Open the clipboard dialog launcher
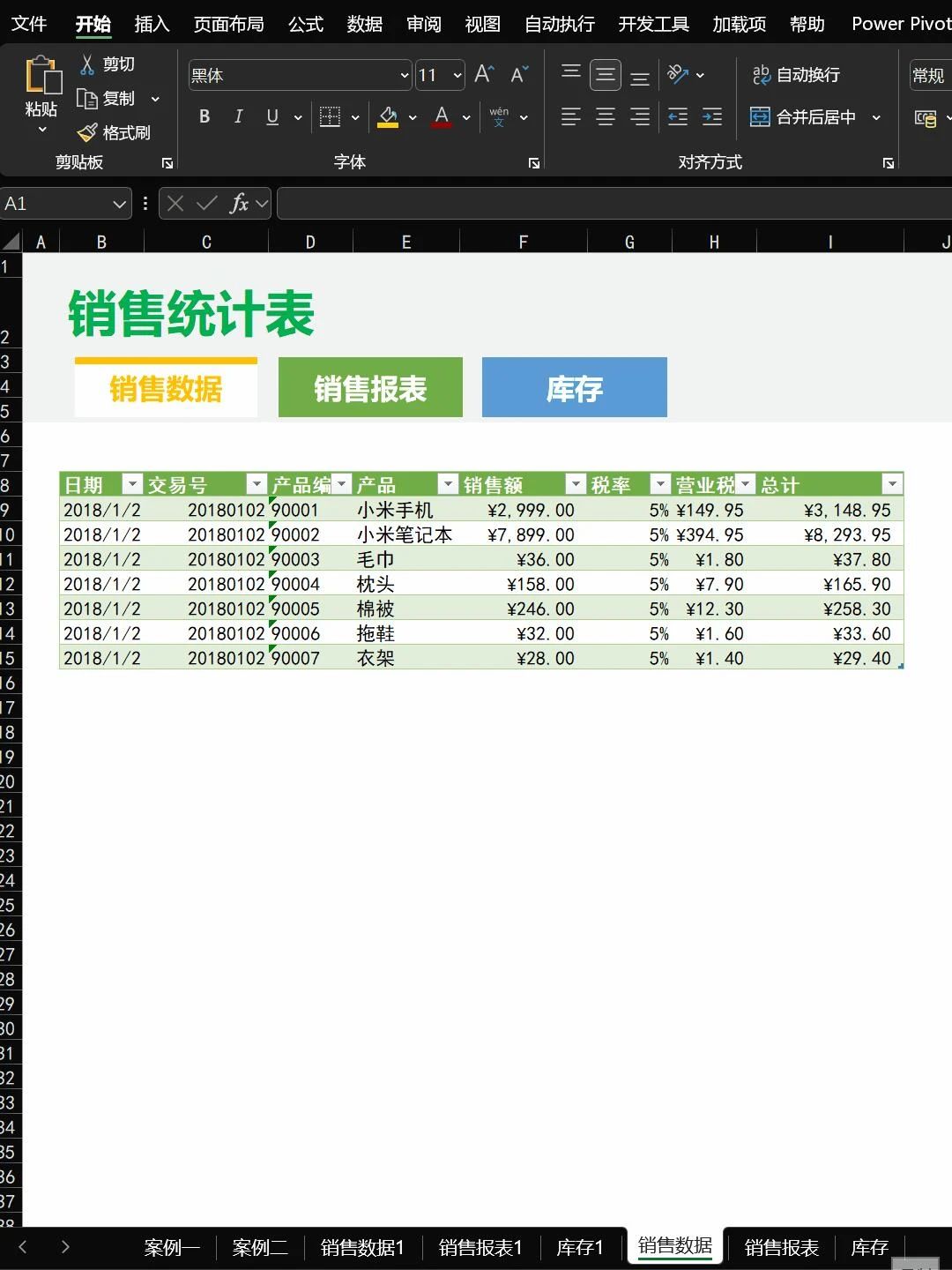The width and height of the screenshot is (952, 1270). (167, 163)
